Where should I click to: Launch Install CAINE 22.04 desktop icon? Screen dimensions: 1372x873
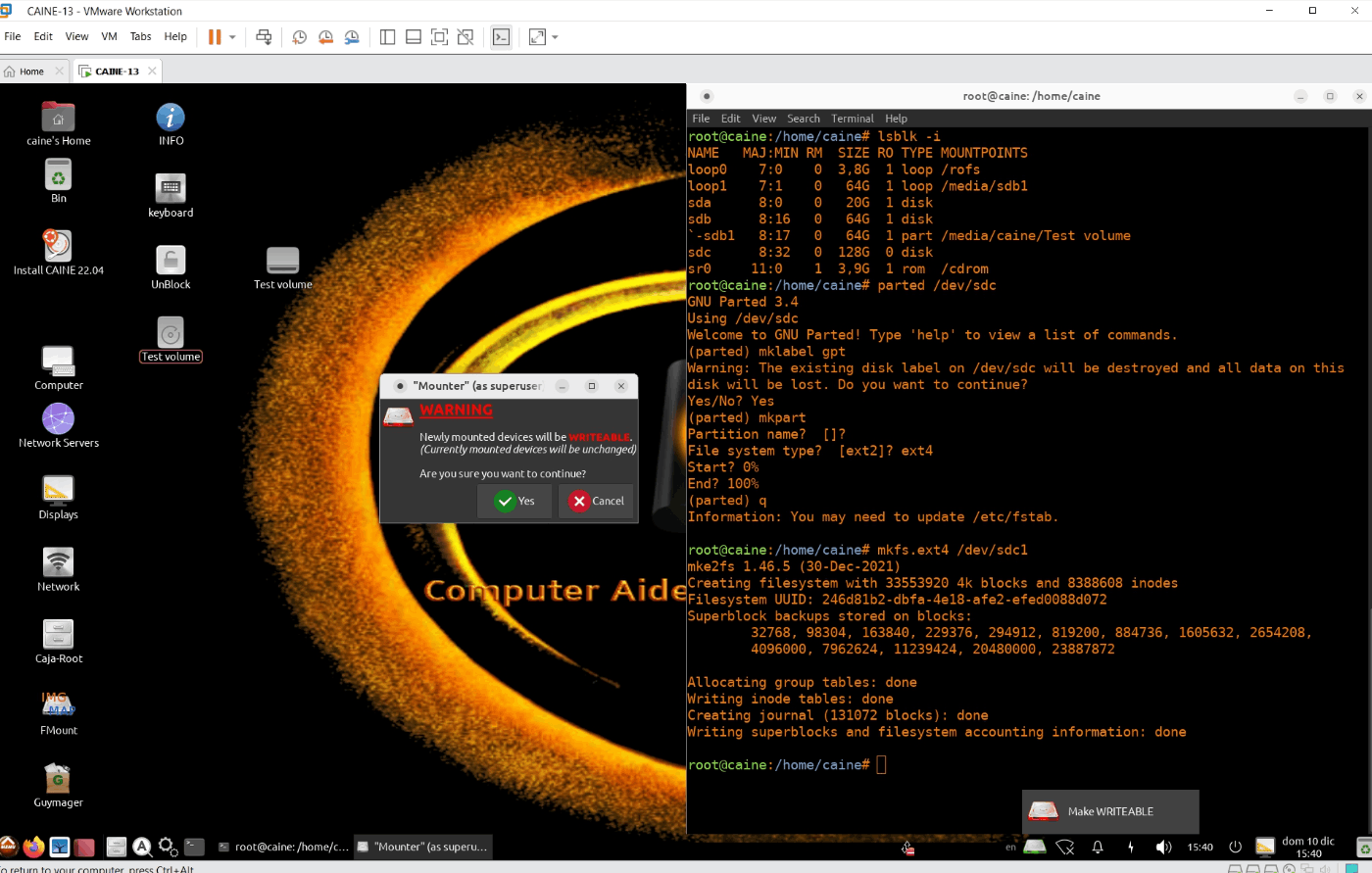coord(59,253)
